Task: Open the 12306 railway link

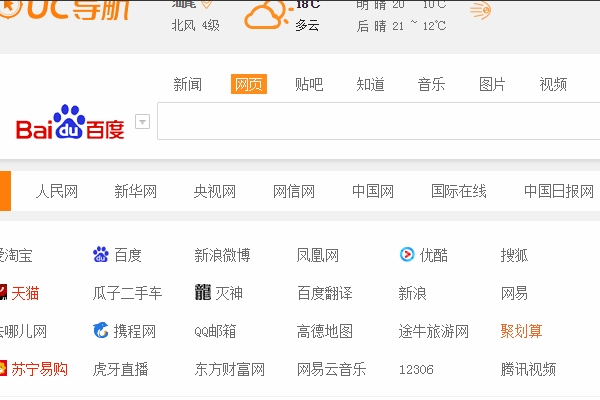Action: tap(416, 369)
